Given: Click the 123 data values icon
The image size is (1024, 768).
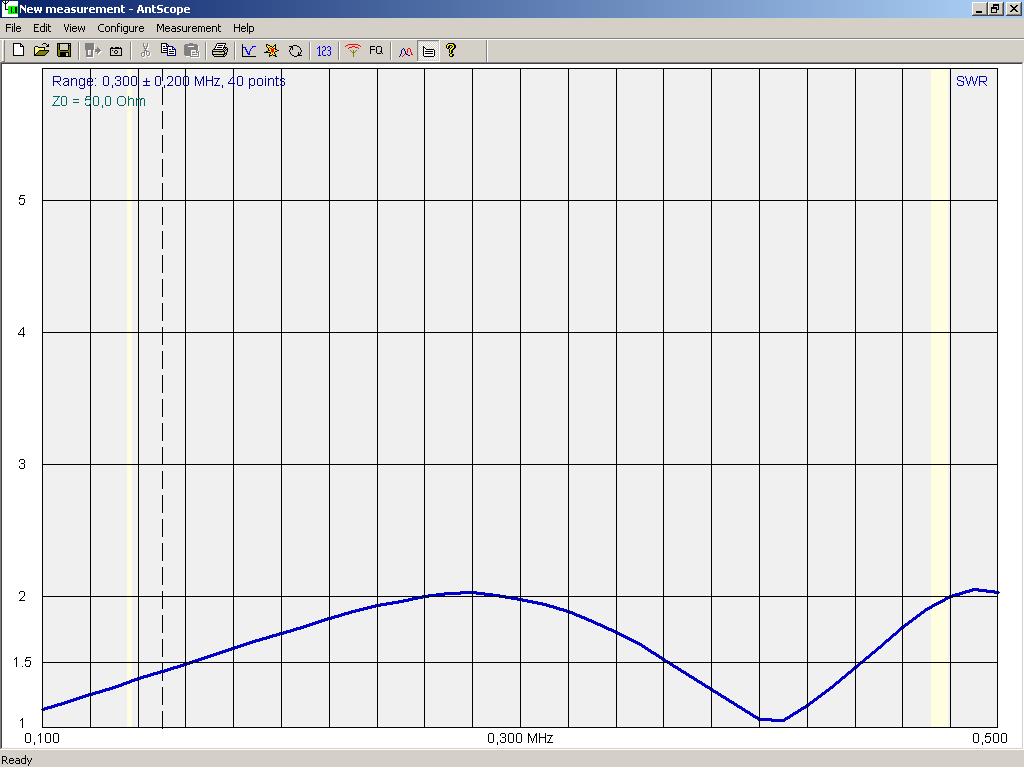Looking at the screenshot, I should pos(324,50).
